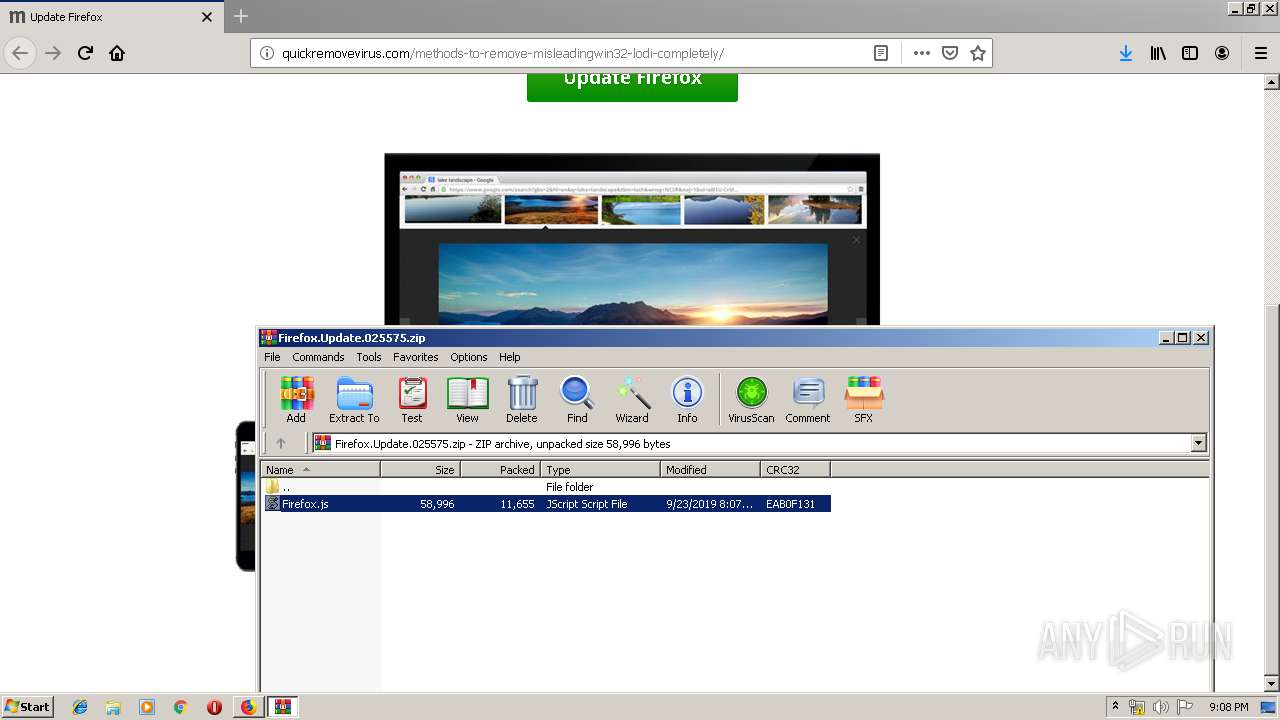Viewport: 1280px width, 720px height.
Task: Open WinRAR Favorites menu
Action: point(416,357)
